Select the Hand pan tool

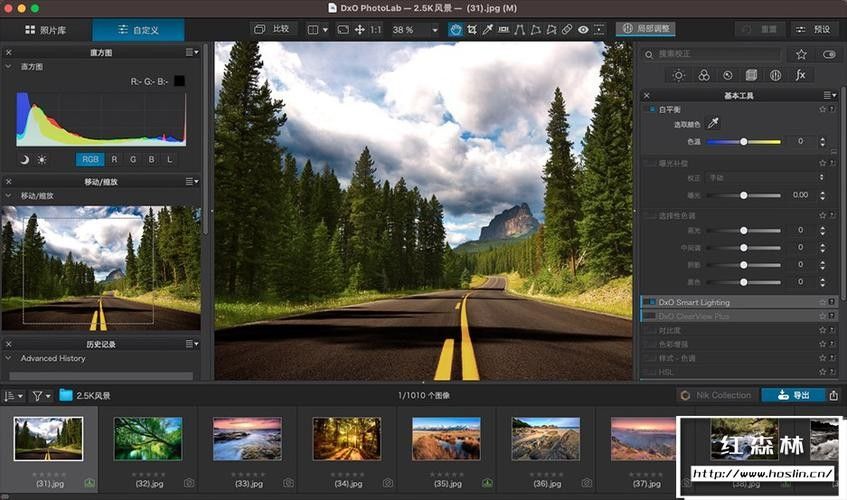click(x=455, y=30)
